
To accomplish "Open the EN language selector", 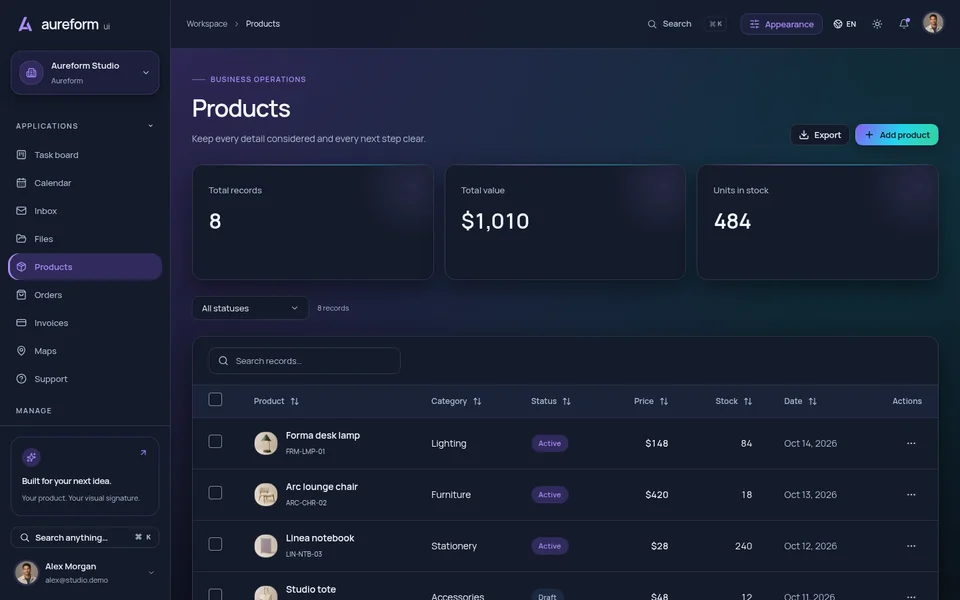I will (x=845, y=24).
